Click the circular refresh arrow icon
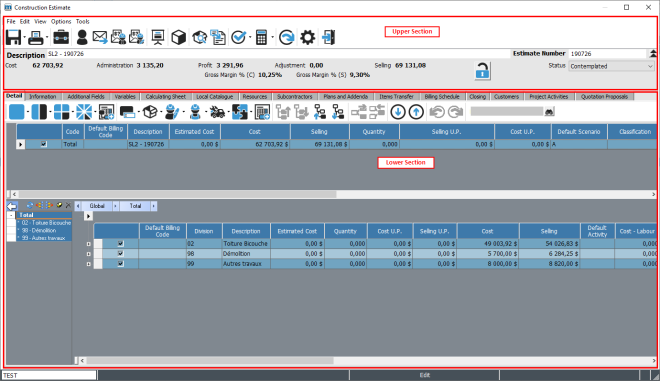The height and width of the screenshot is (381, 660). [286, 37]
